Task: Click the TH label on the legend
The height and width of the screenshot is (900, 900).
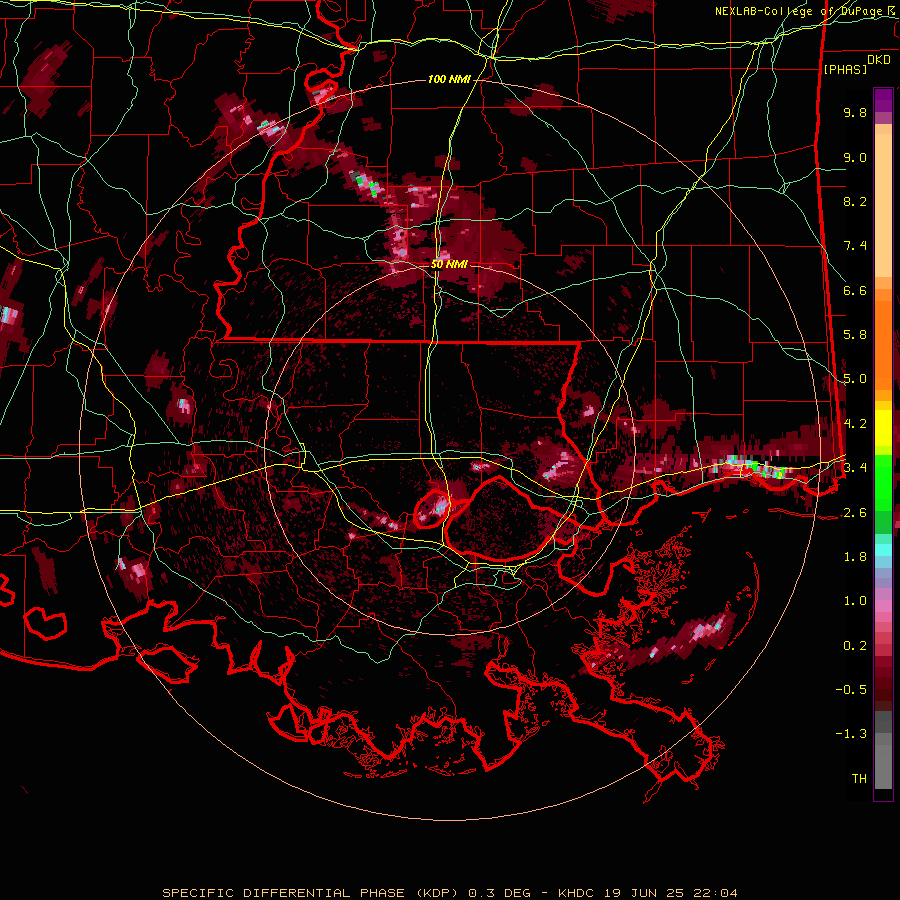Action: coord(859,779)
